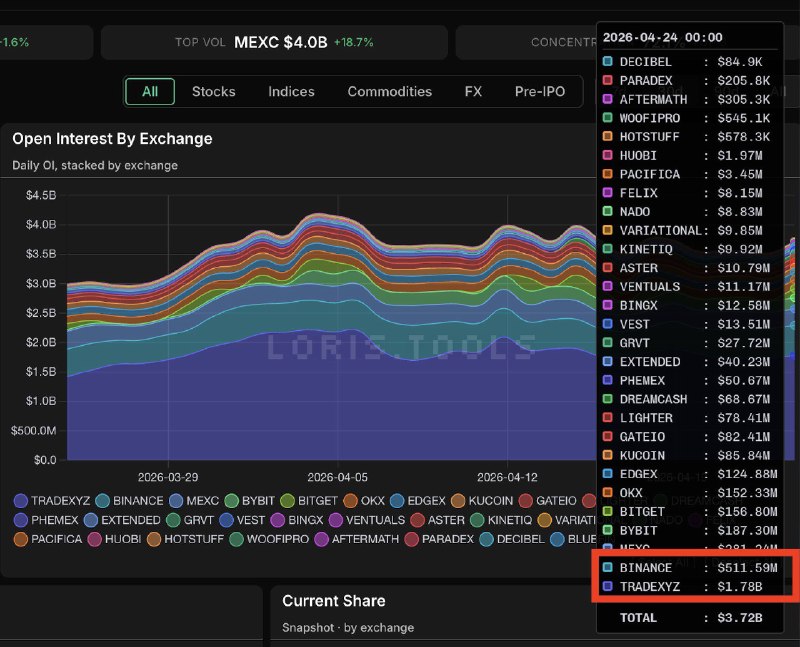The height and width of the screenshot is (647, 800).
Task: Toggle BYBIT legend color circle
Action: (x=232, y=501)
